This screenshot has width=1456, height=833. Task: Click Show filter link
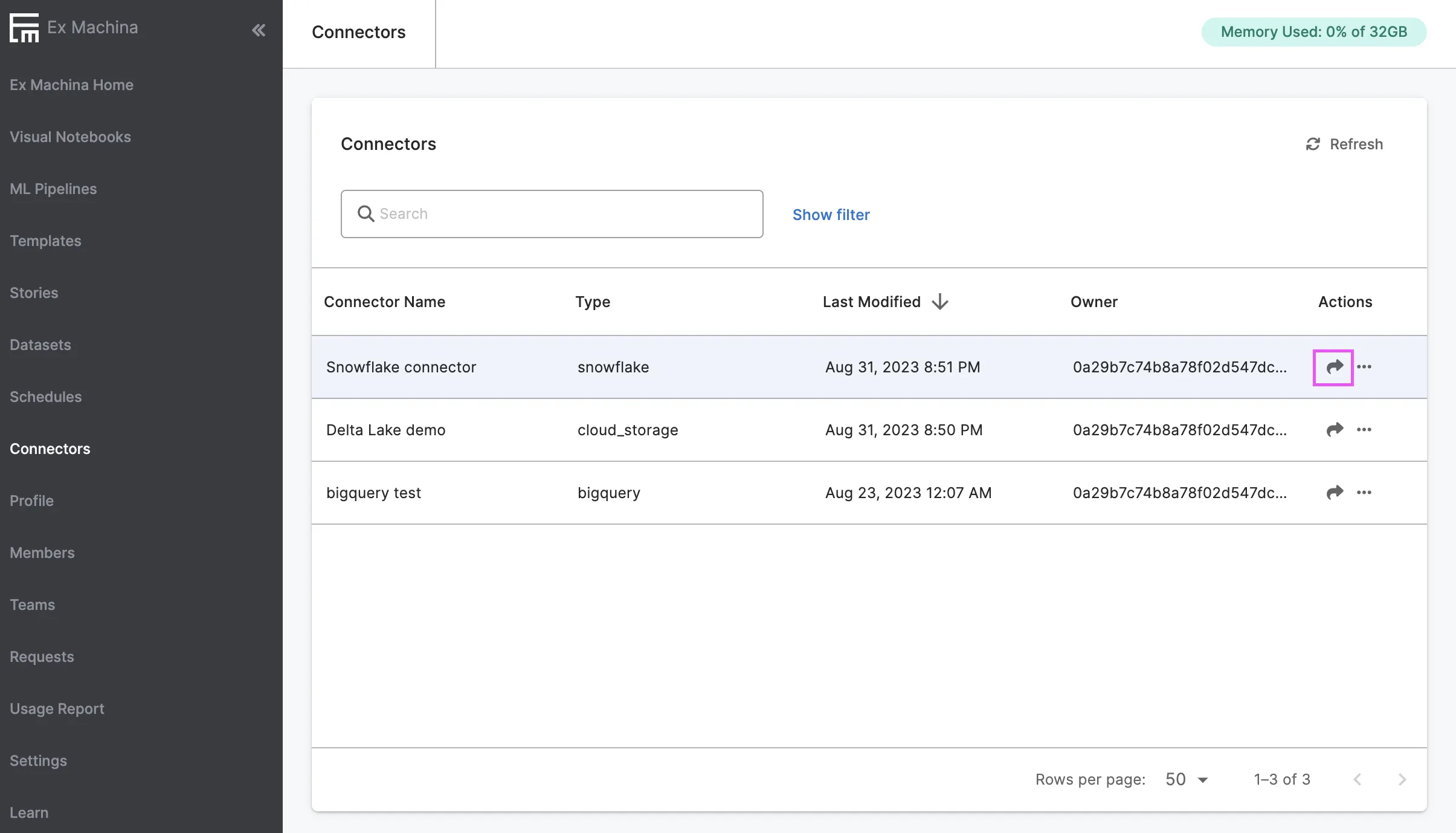coord(831,215)
